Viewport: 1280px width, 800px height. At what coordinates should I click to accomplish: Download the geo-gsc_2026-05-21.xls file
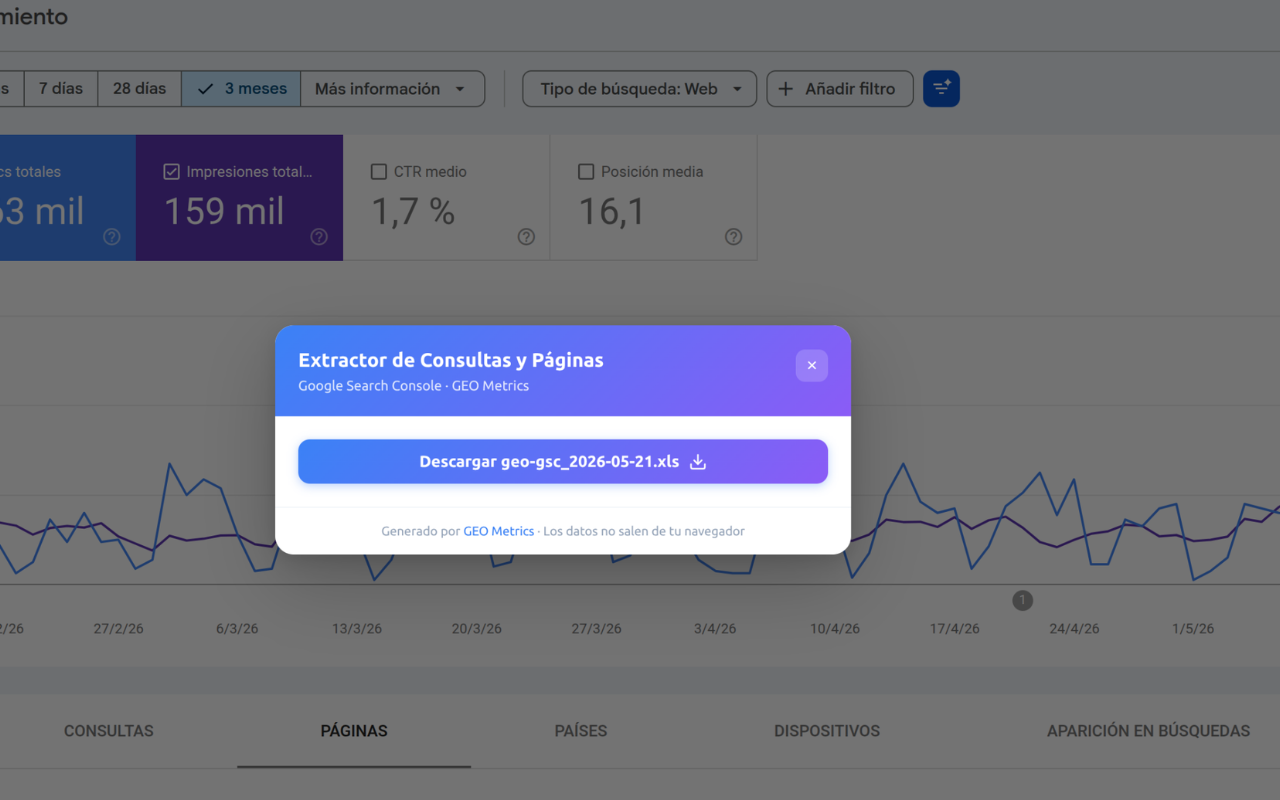563,462
